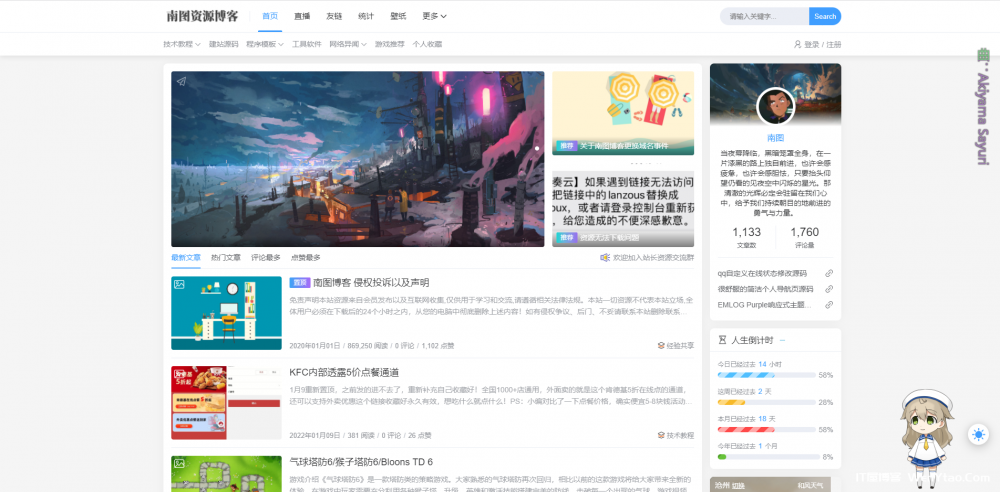Click the 1,760 评论量 stat
1000x492 pixels.
click(x=805, y=237)
